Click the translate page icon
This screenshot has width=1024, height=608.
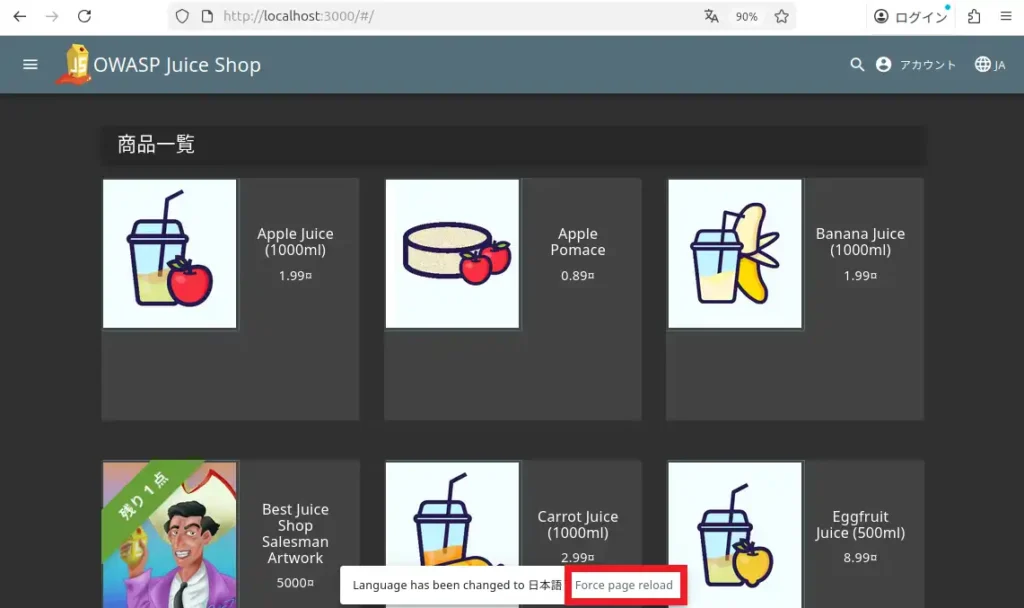[x=711, y=17]
